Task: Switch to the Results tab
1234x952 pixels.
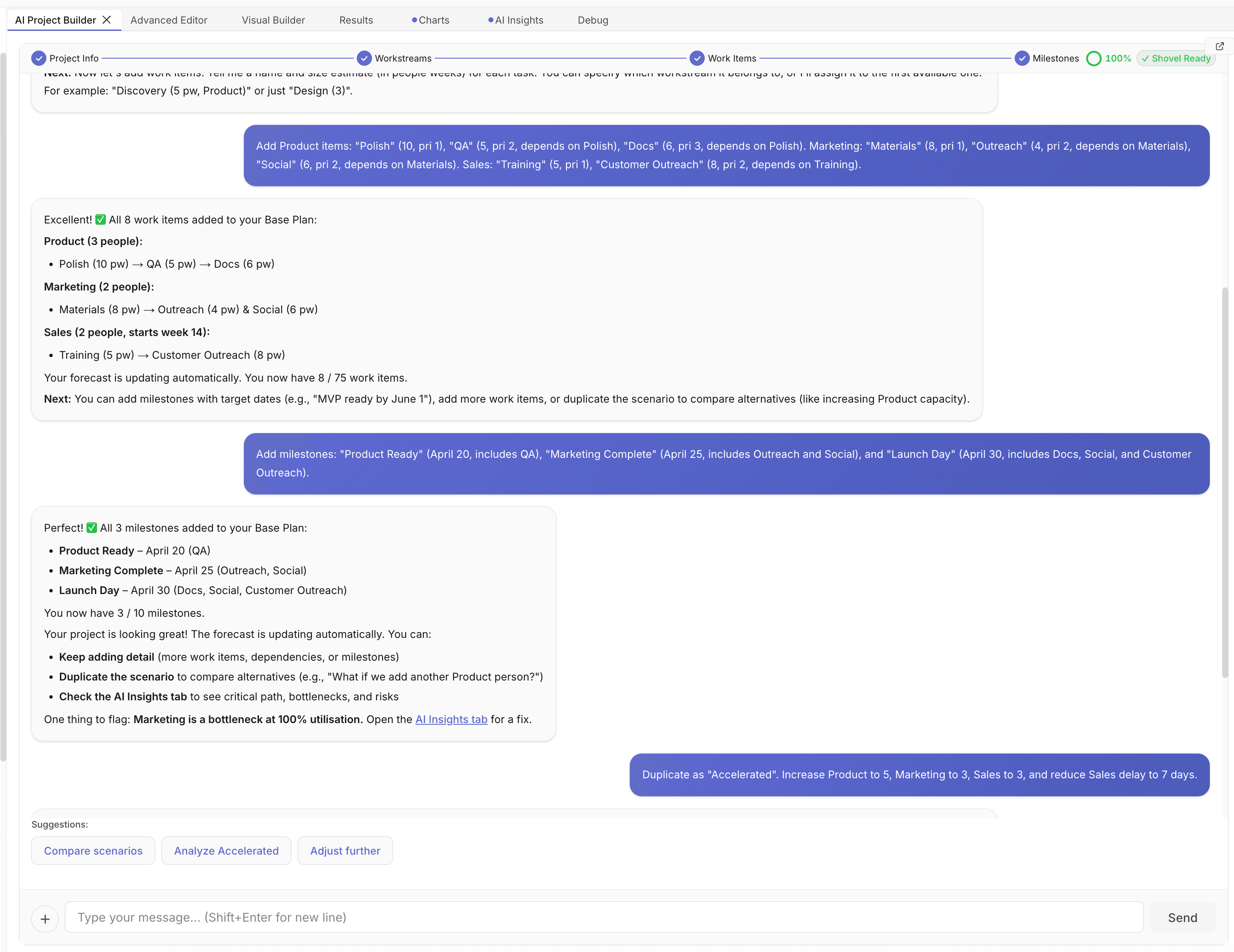Action: click(356, 20)
